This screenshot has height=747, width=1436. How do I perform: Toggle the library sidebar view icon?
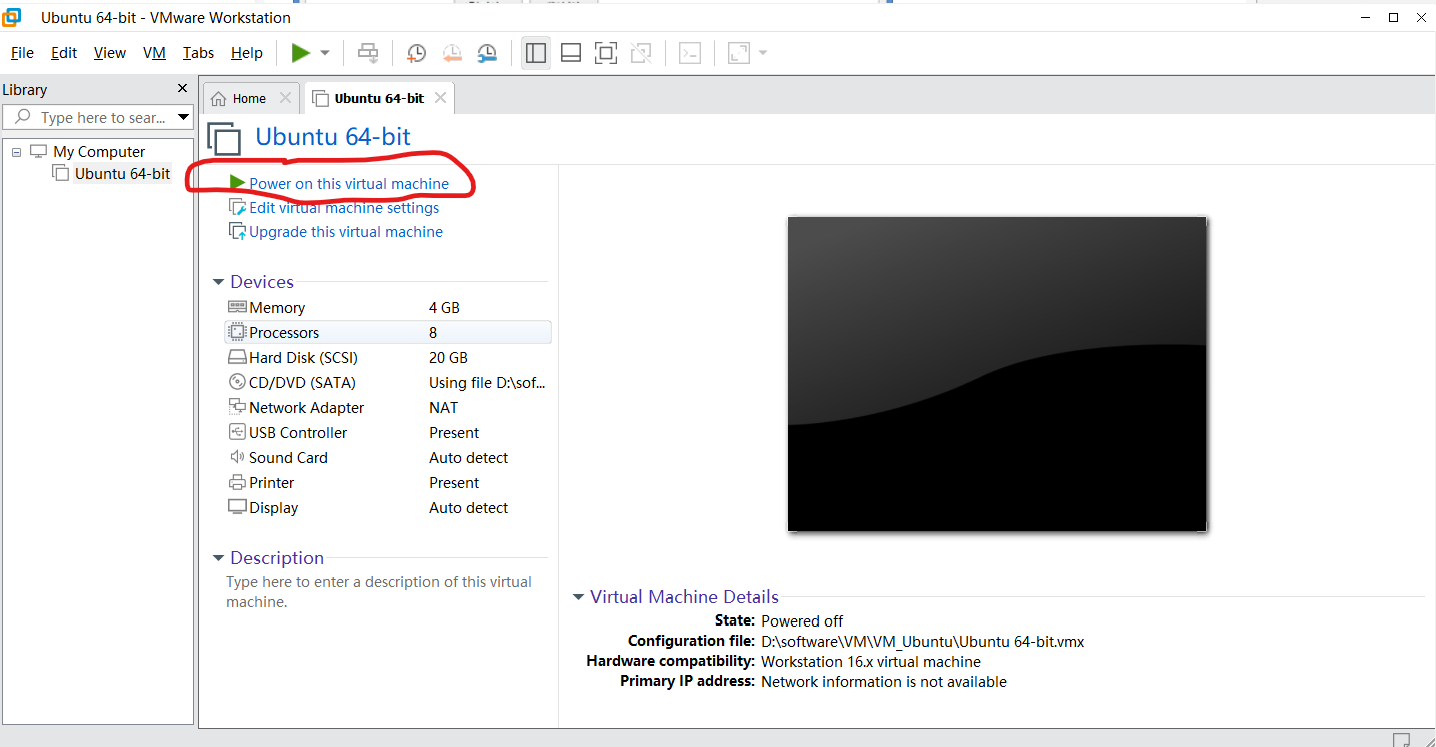click(x=536, y=53)
